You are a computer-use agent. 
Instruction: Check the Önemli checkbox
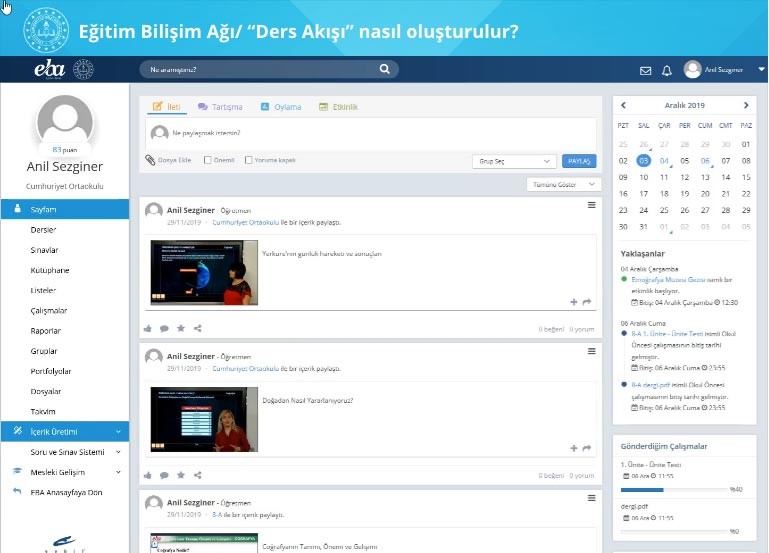pos(208,160)
